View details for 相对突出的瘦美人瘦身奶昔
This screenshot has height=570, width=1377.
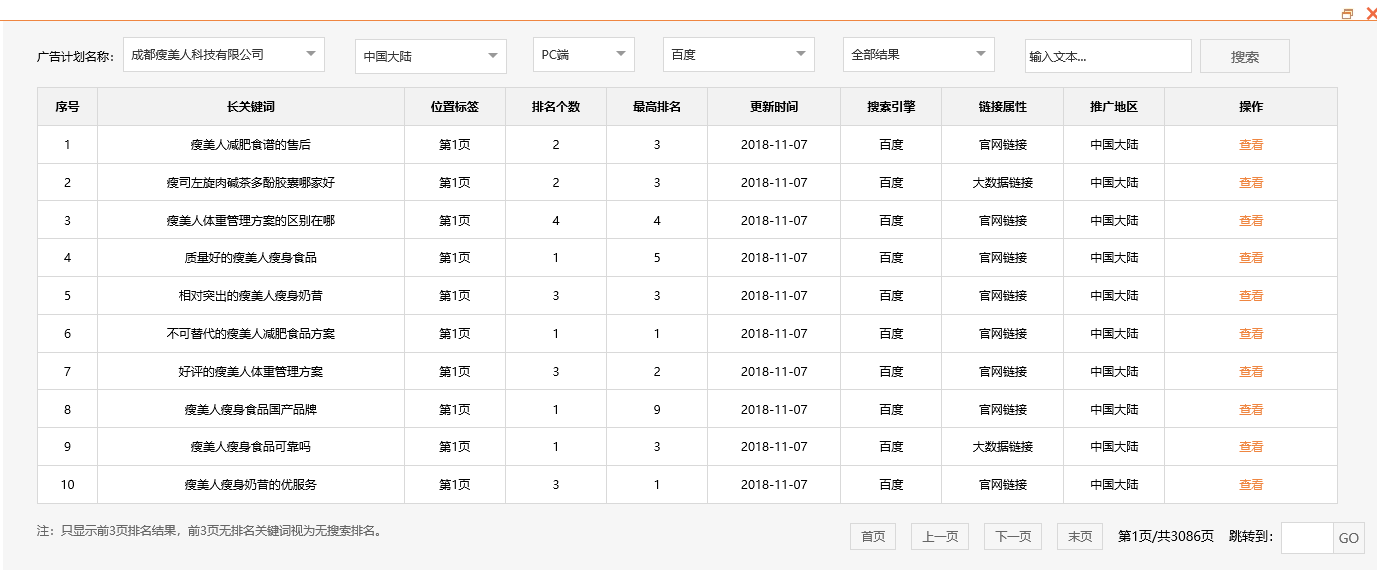pos(1251,295)
